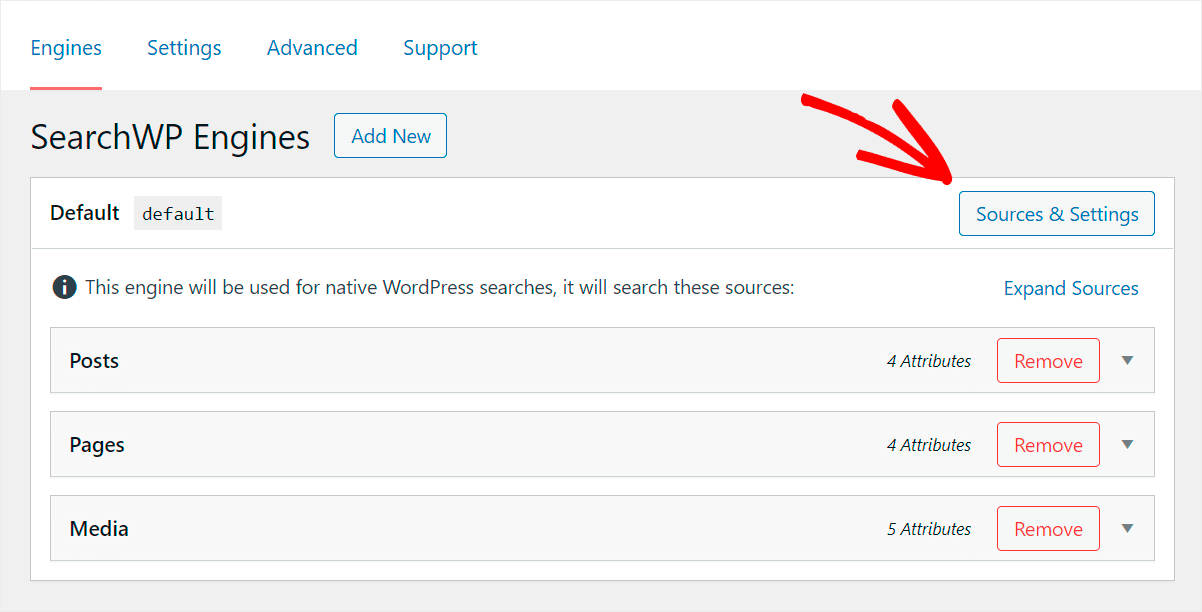Switch to the Settings tab
Image resolution: width=1202 pixels, height=612 pixels.
184,48
